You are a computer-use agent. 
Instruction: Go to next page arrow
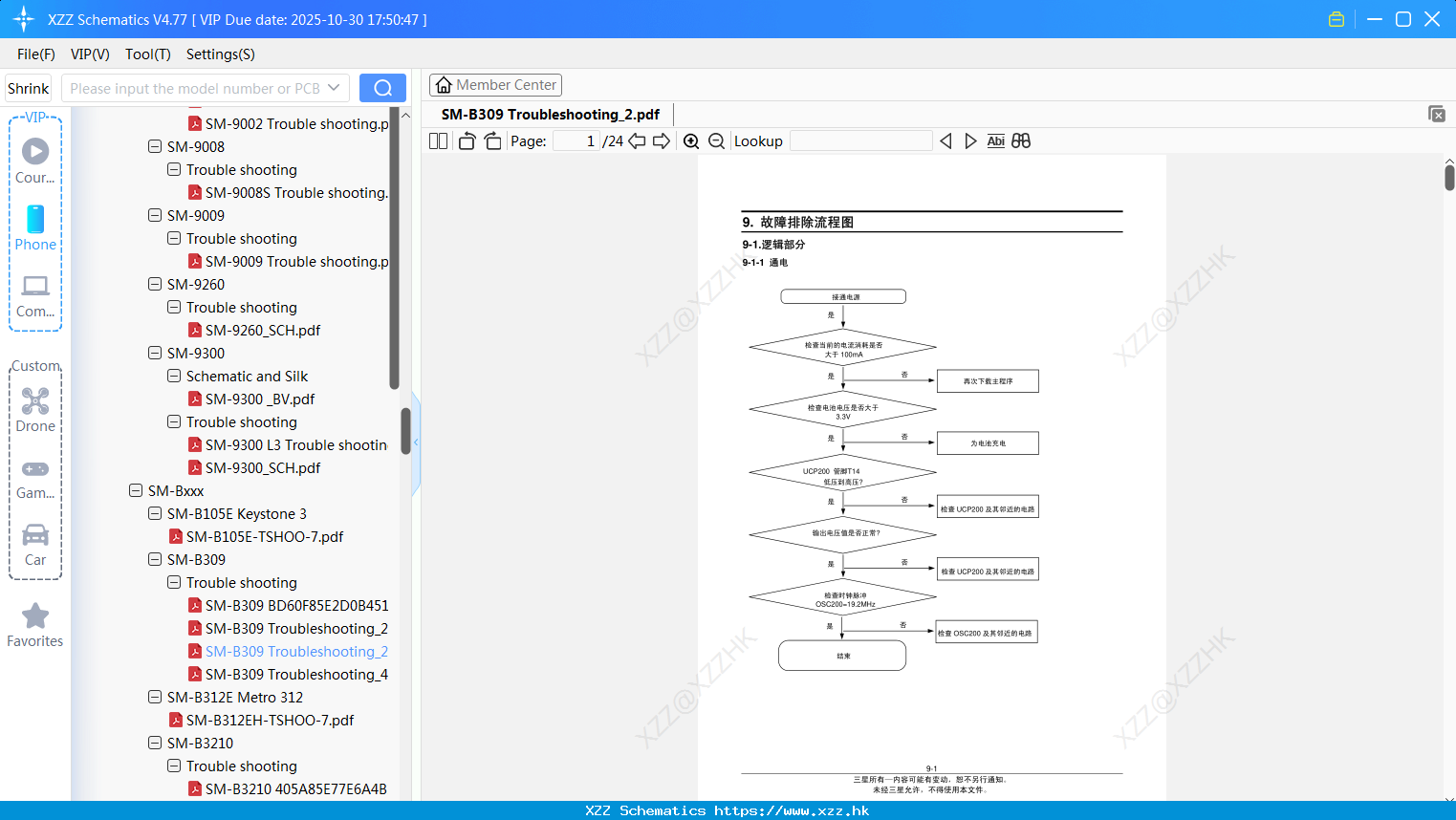(662, 141)
